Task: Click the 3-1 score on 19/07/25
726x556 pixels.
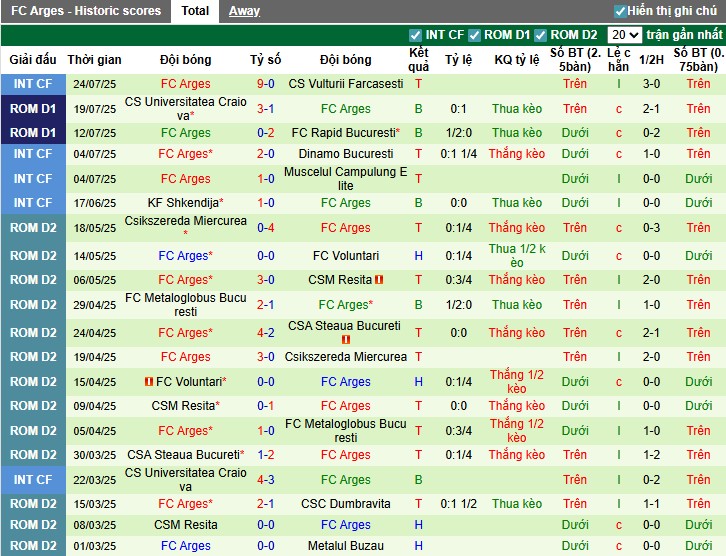Action: click(x=266, y=109)
